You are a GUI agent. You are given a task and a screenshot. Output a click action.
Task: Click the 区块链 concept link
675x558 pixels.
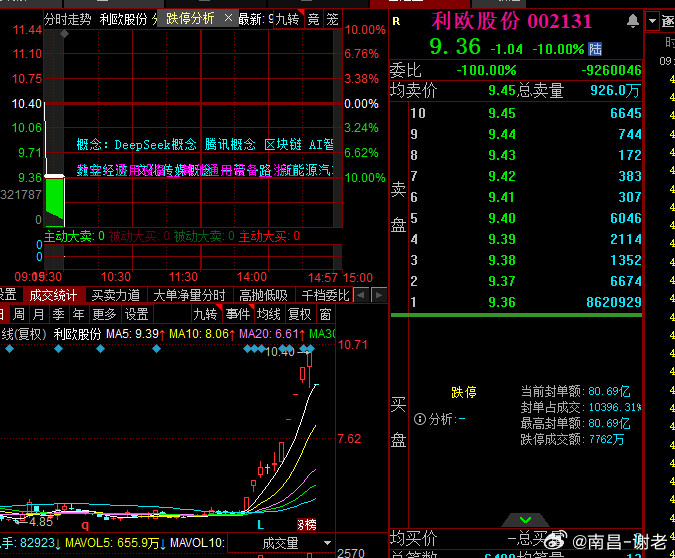pyautogui.click(x=282, y=144)
